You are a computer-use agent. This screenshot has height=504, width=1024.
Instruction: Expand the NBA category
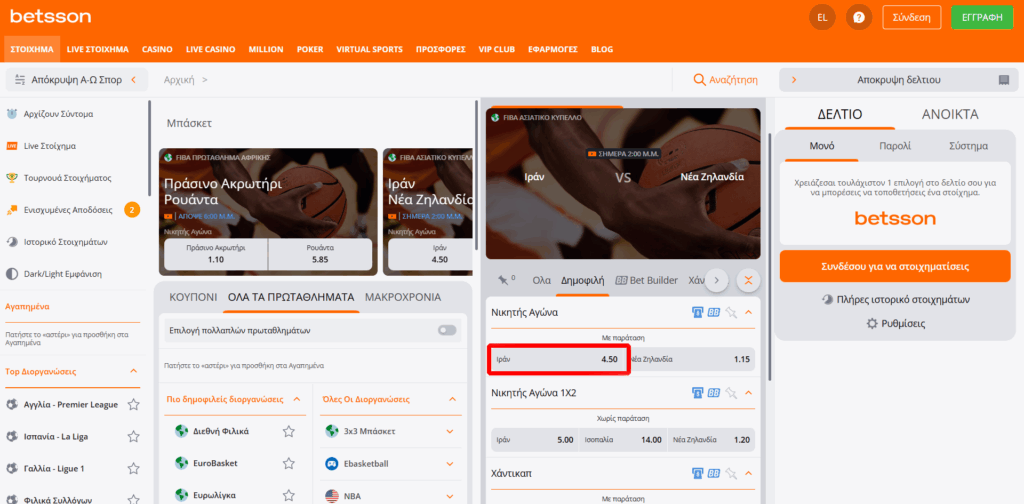click(x=450, y=496)
